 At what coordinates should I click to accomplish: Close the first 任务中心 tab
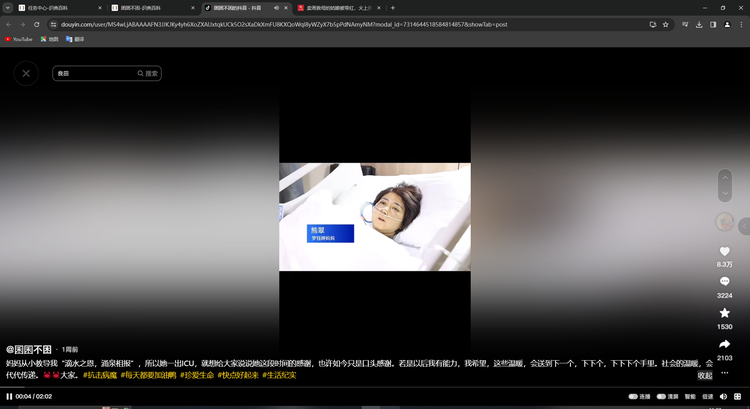(x=99, y=8)
